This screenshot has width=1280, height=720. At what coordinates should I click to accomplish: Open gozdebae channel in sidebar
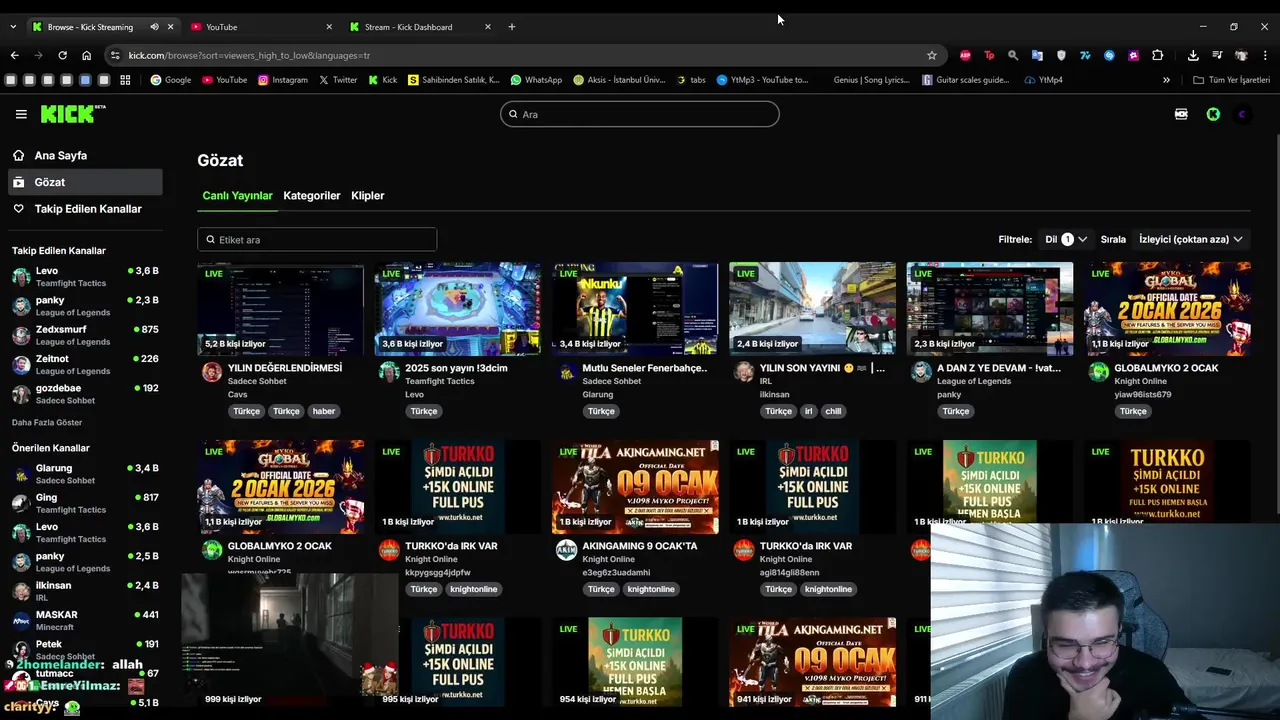(85, 394)
